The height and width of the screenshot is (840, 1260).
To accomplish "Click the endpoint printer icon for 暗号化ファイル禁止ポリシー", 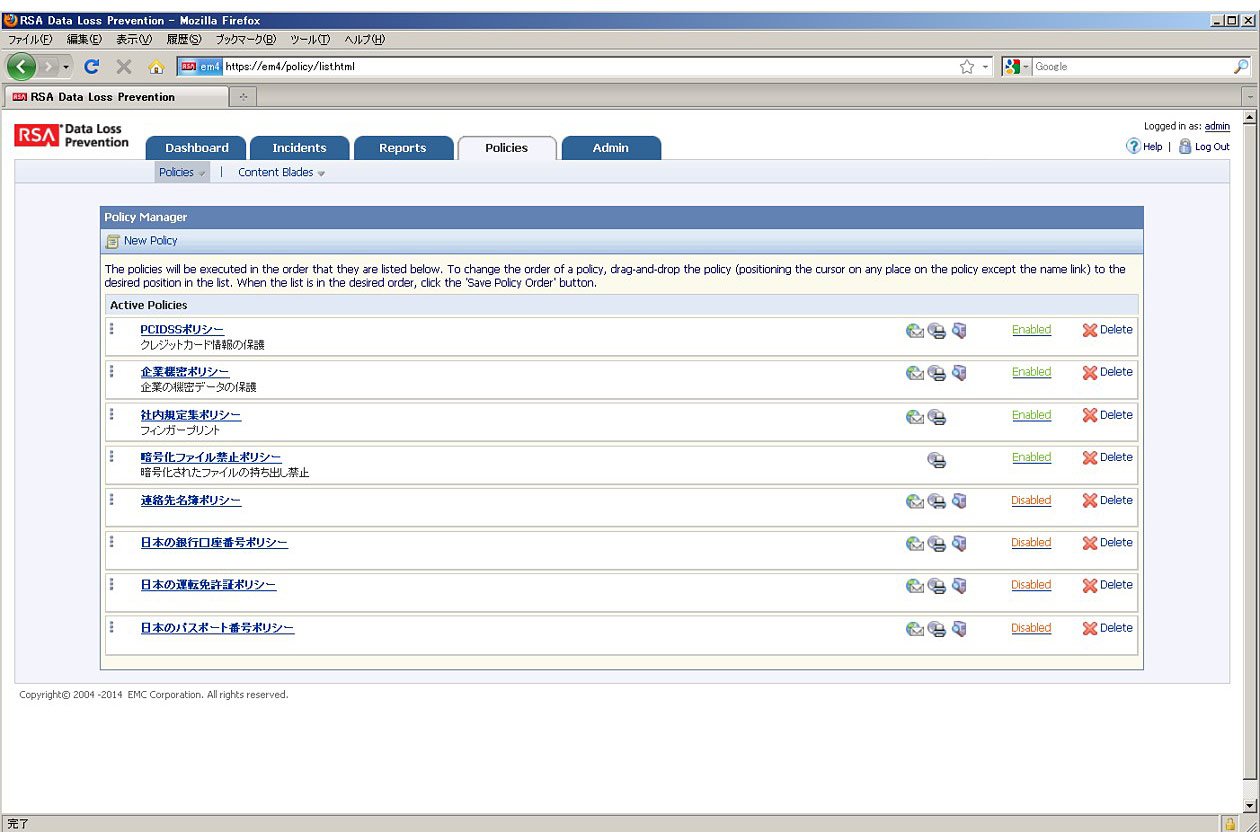I will [937, 460].
